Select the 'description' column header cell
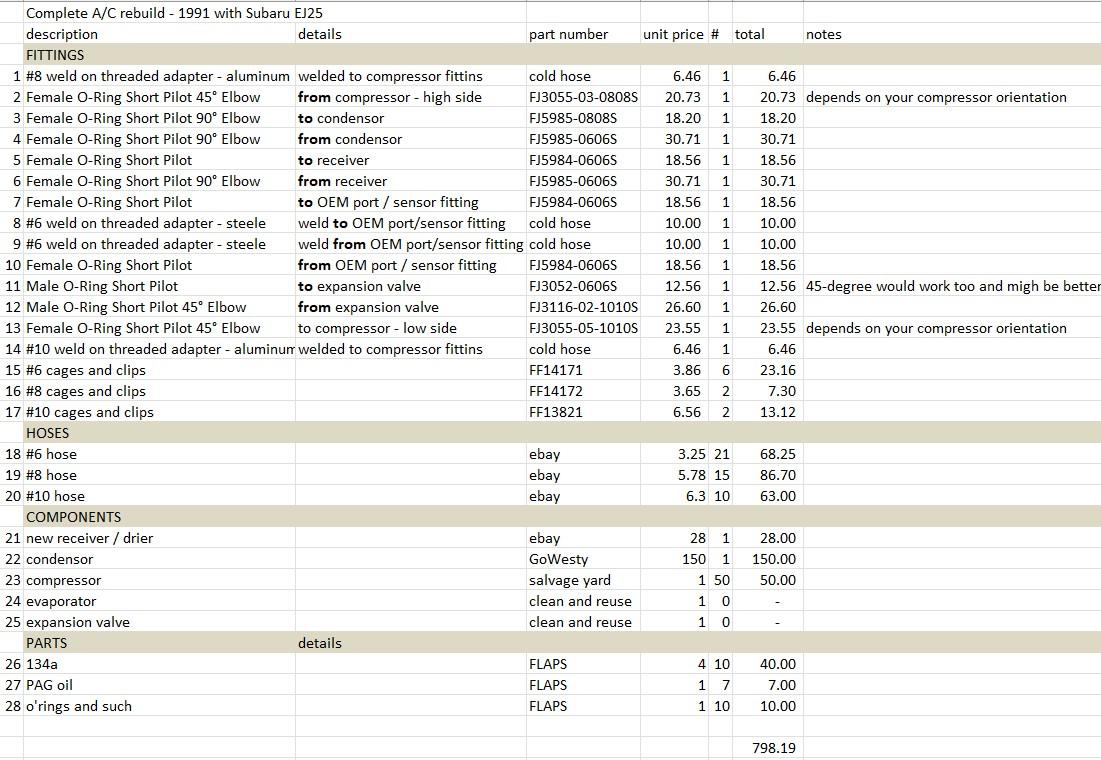 point(62,34)
